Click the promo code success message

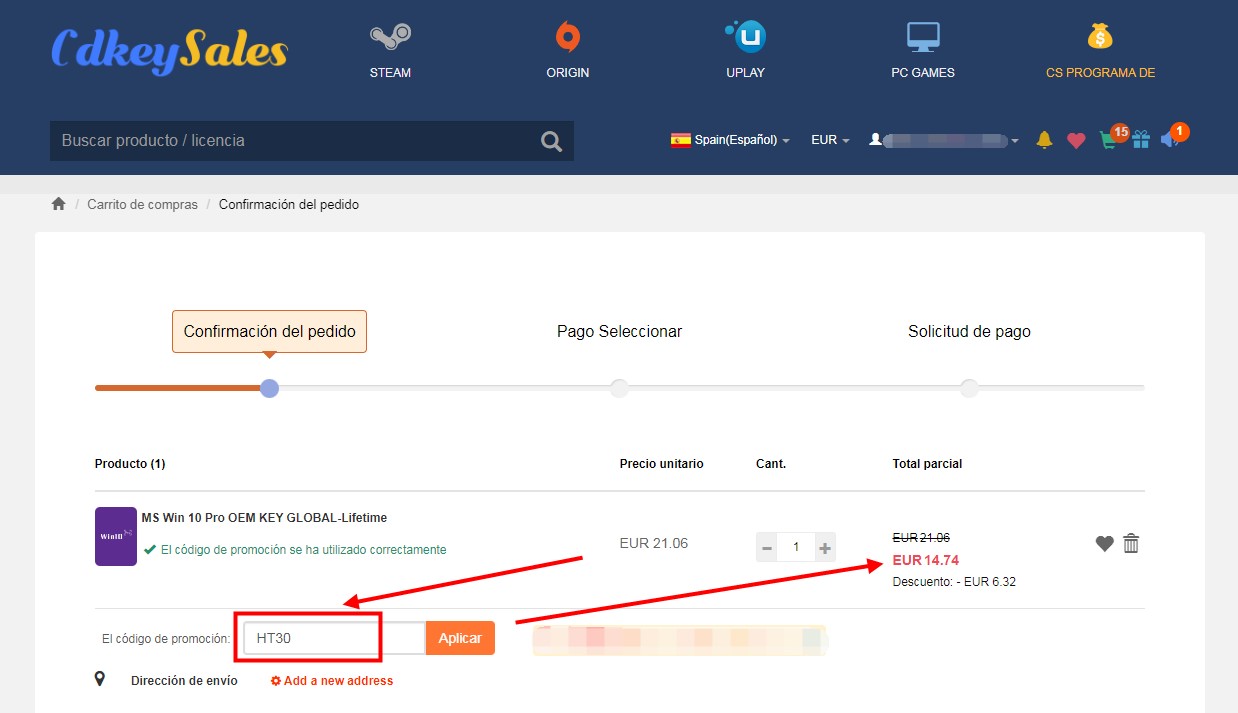294,549
